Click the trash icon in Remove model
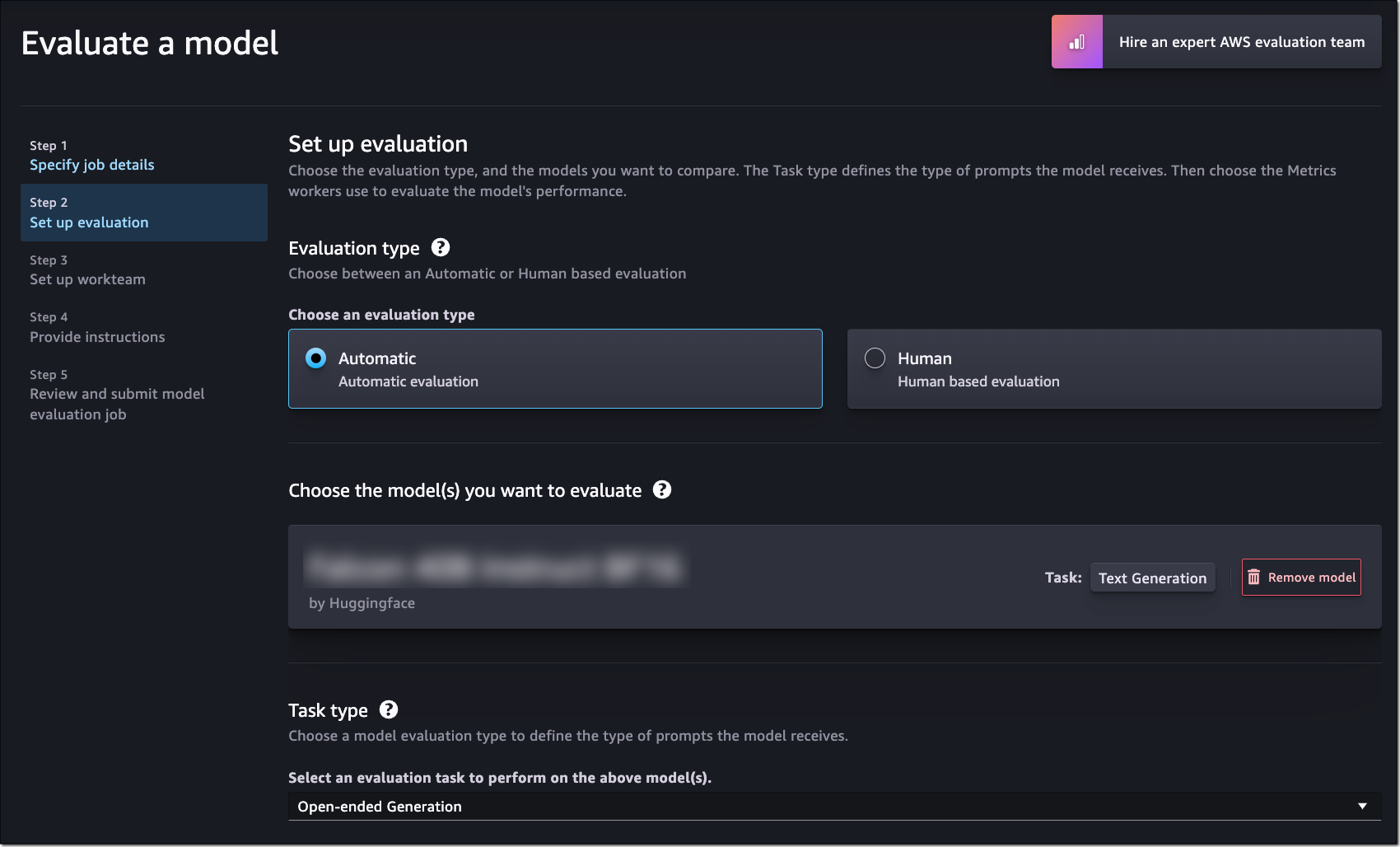Screen dimensions: 1400x847 (x=1253, y=577)
